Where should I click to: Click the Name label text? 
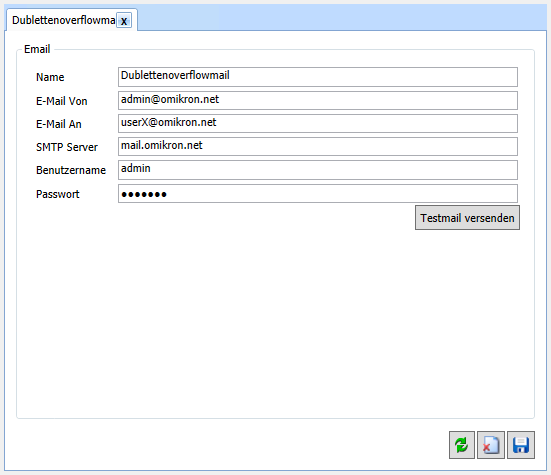[50, 77]
